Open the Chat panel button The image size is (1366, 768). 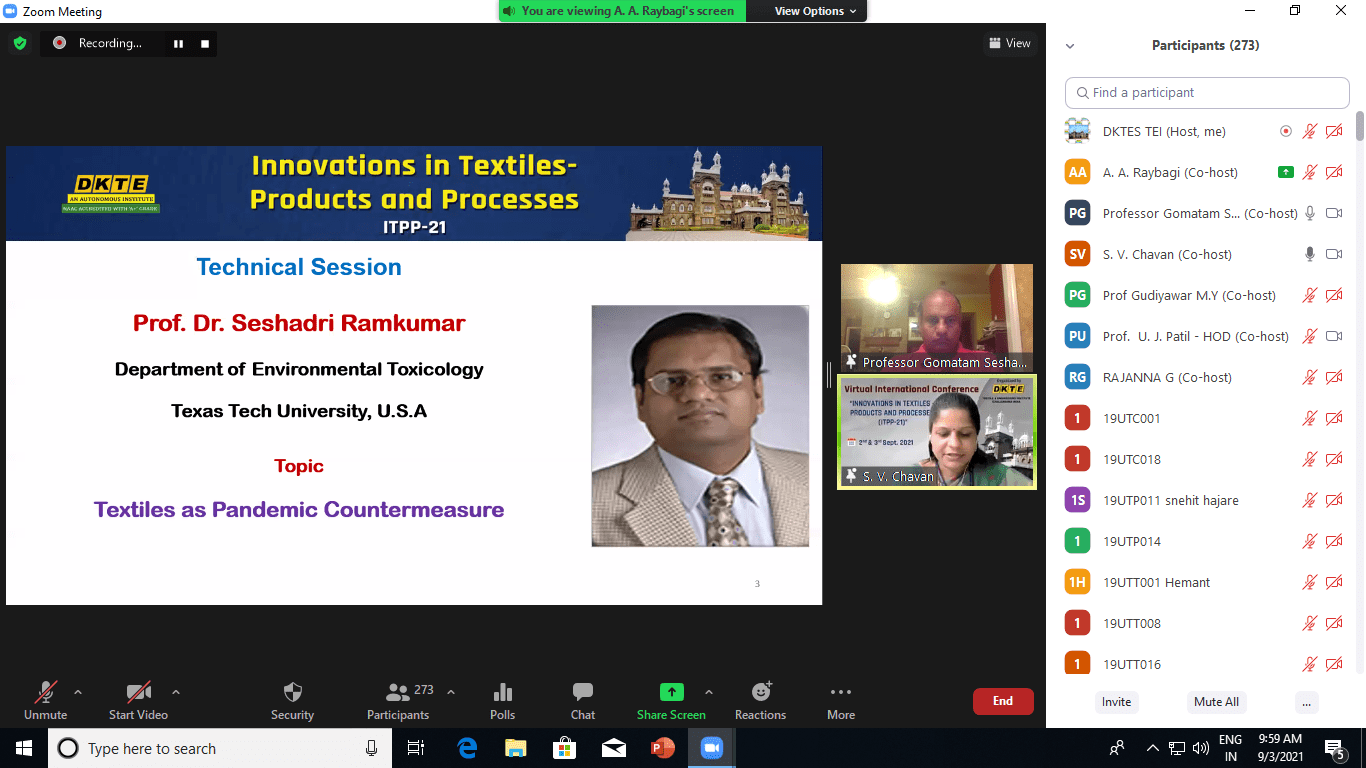point(583,701)
